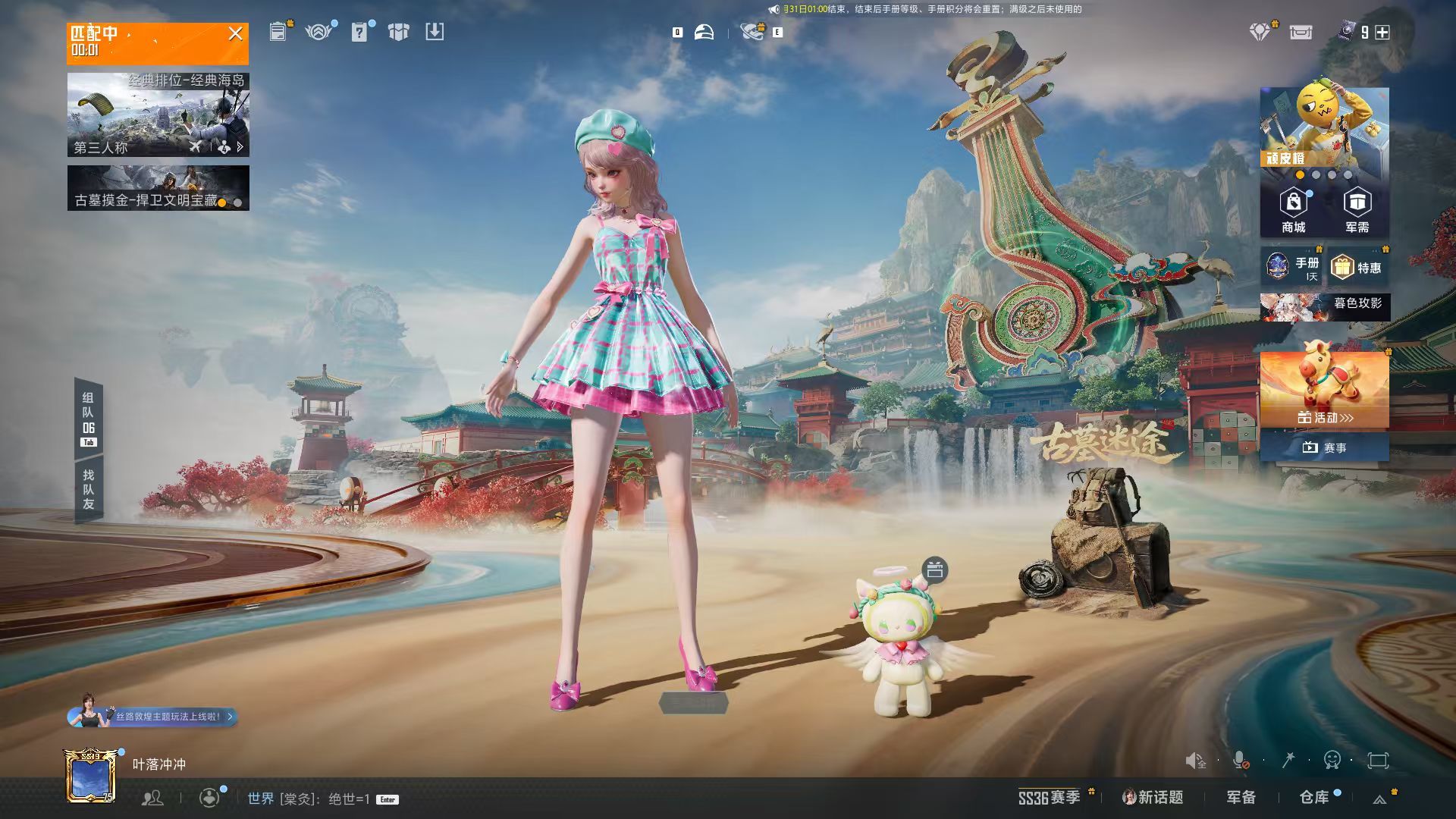
Task: Open the 仓库 inventory tab
Action: pyautogui.click(x=1314, y=797)
